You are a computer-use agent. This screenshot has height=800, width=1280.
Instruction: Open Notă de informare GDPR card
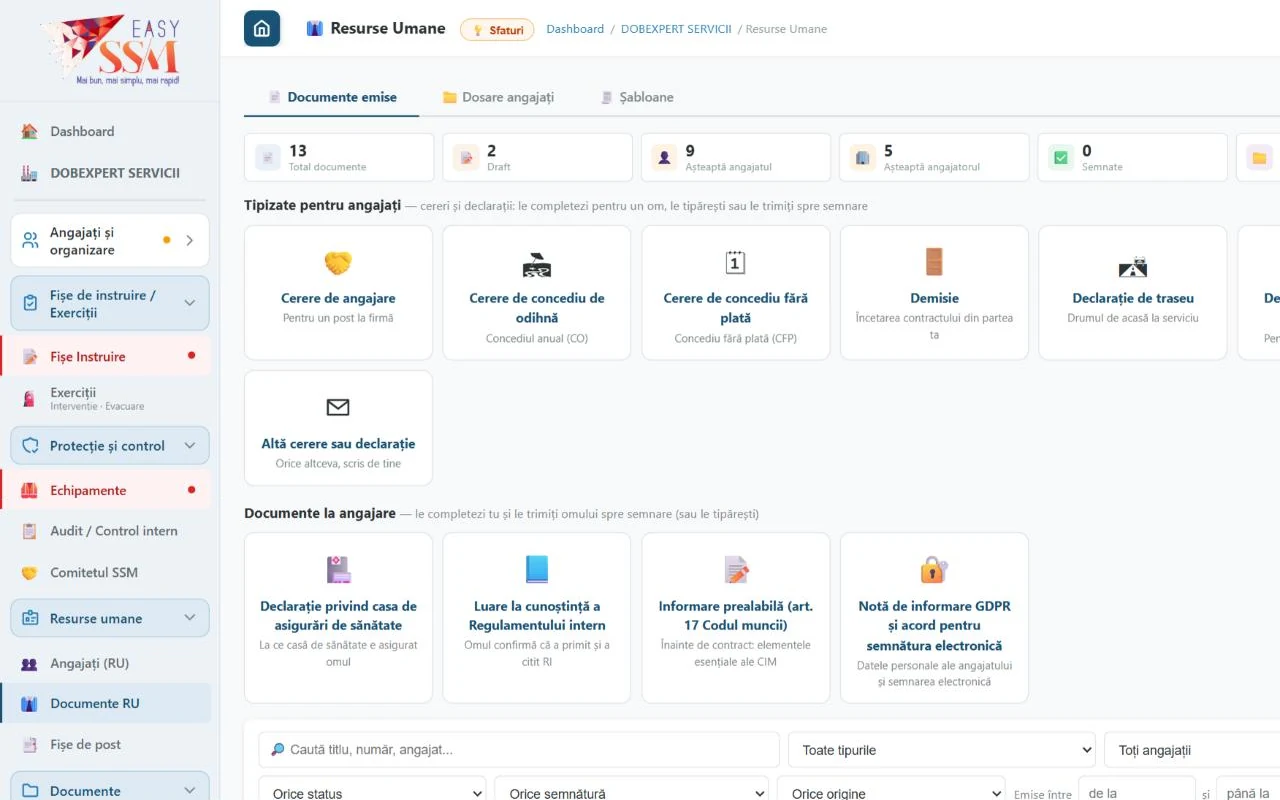click(x=934, y=618)
